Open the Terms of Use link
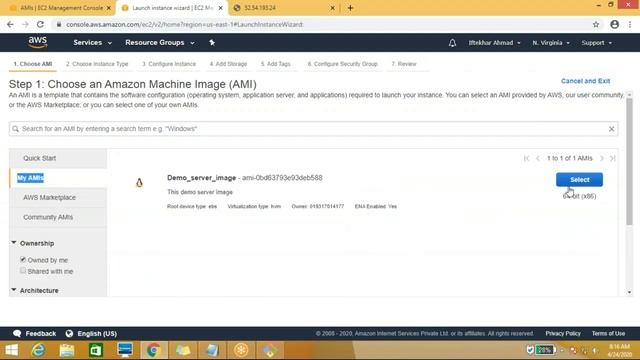640x360 pixels. coord(608,333)
